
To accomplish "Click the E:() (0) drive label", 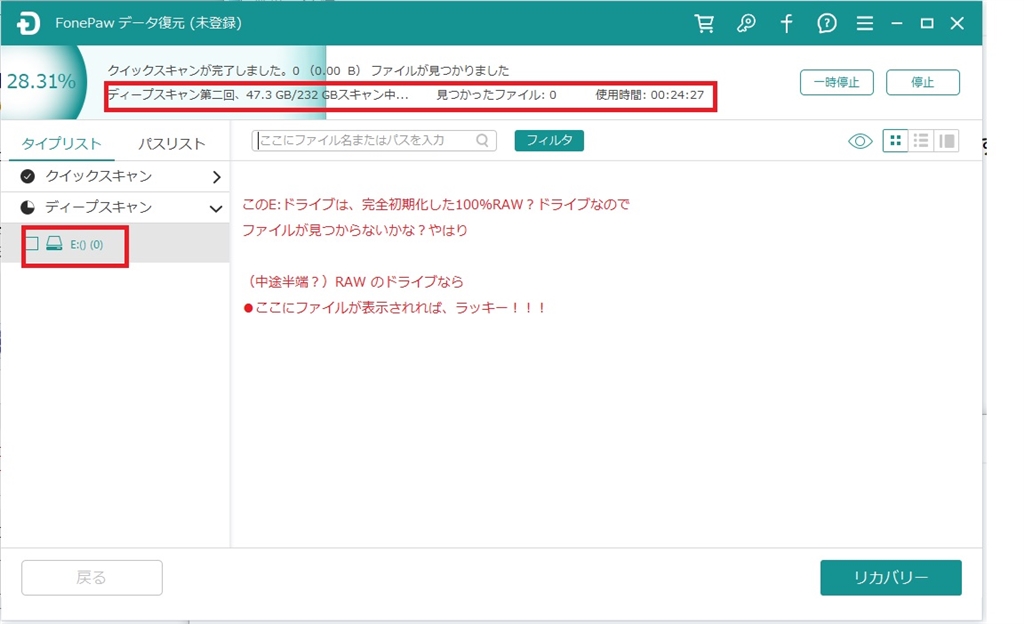I will click(87, 245).
